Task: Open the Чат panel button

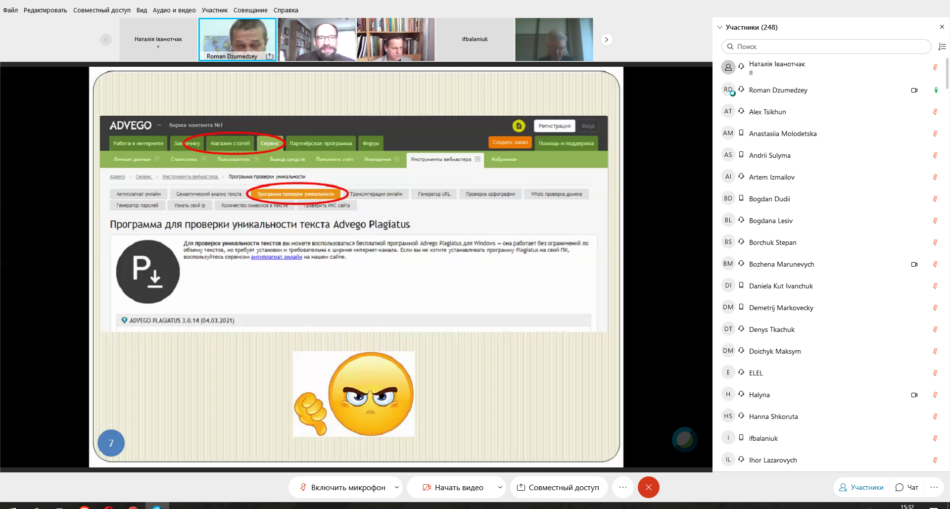Action: (906, 487)
